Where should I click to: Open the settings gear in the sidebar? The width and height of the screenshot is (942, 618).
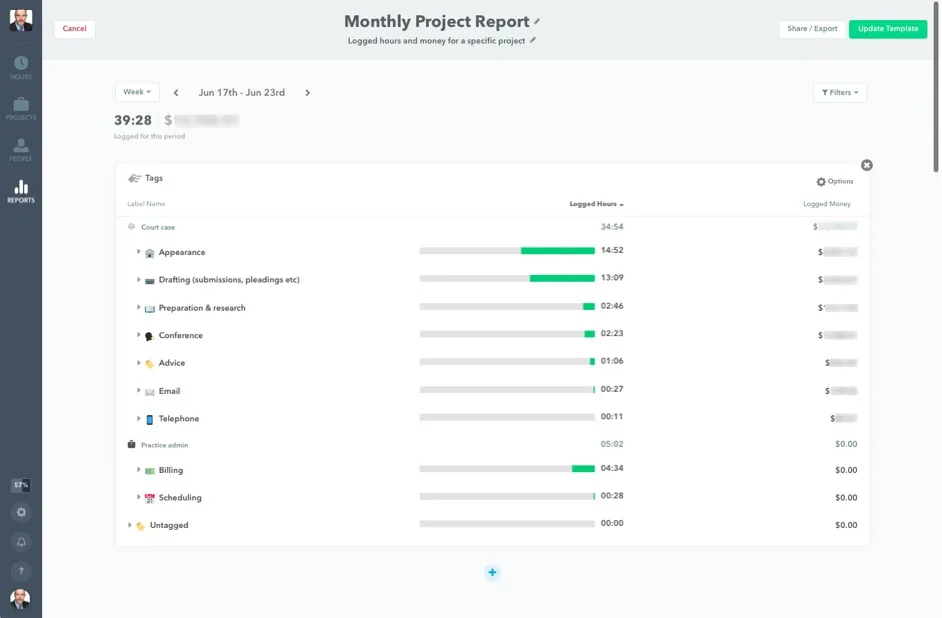20,512
